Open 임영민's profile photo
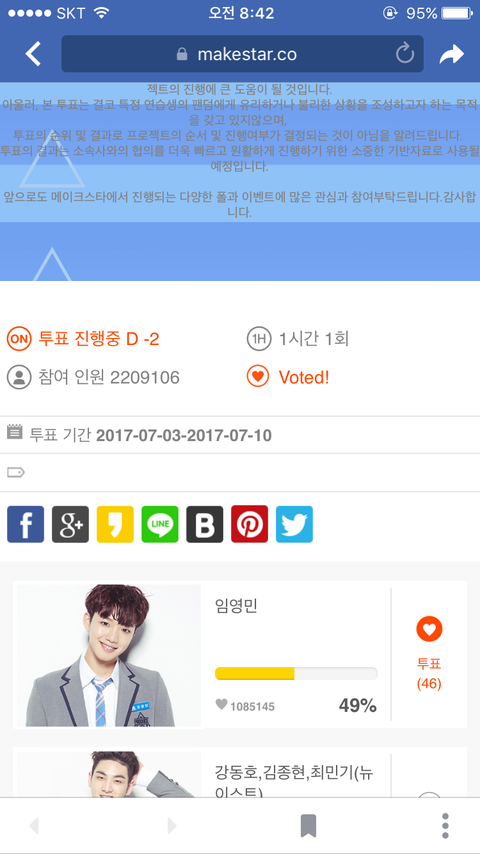The height and width of the screenshot is (854, 480). pyautogui.click(x=109, y=655)
